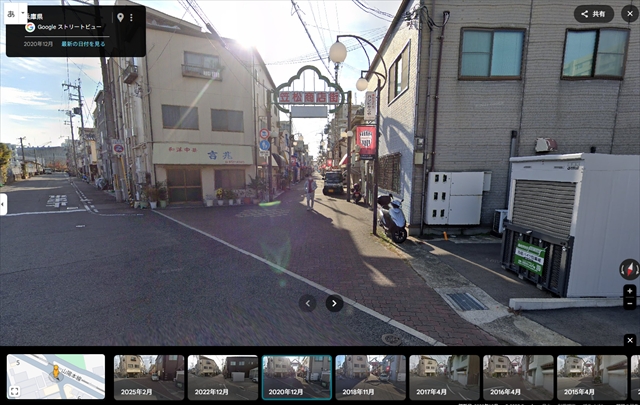640x405 pixels.
Task: Zoom out with the minus button
Action: (x=629, y=303)
